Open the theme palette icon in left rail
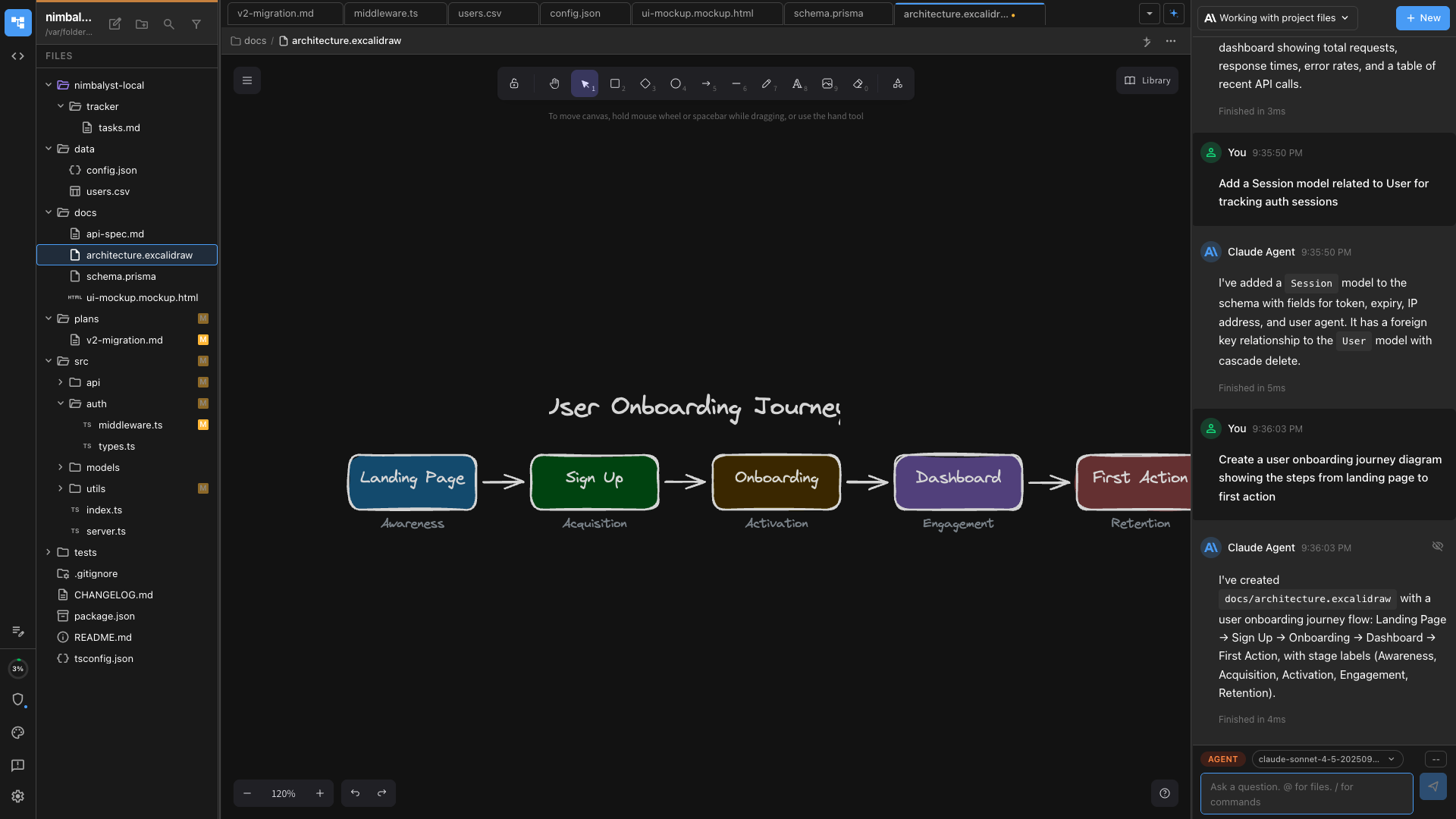This screenshot has width=1456, height=819. click(x=17, y=733)
